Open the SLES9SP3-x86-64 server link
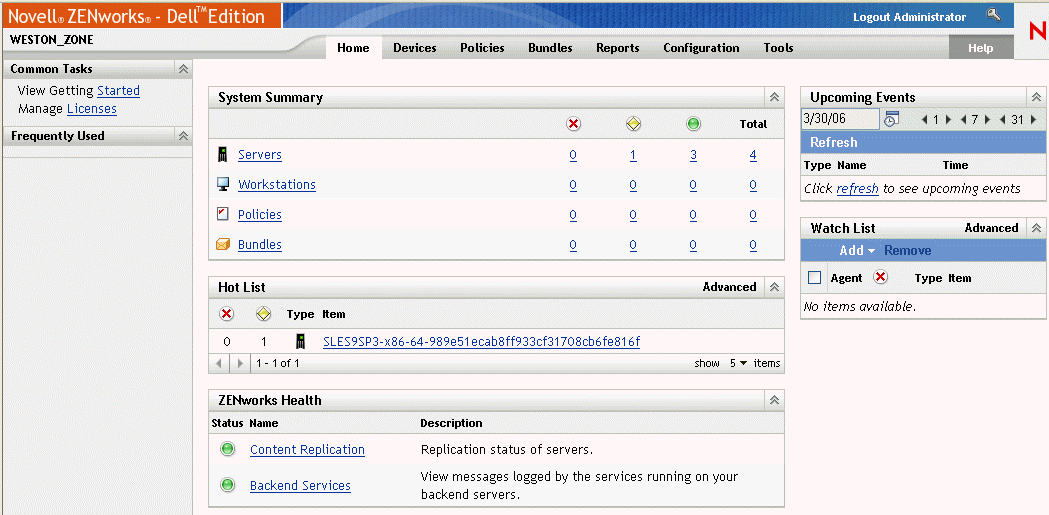This screenshot has height=515, width=1049. click(x=481, y=342)
